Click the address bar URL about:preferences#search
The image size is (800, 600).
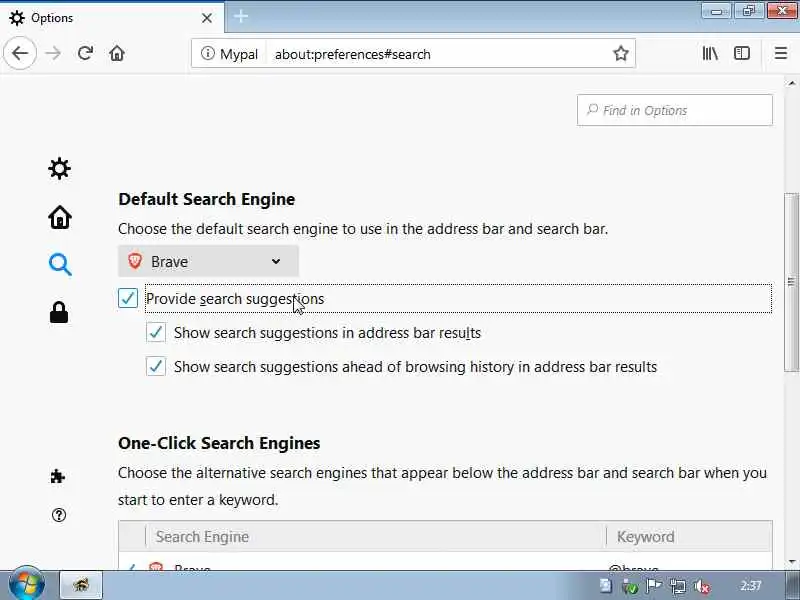pos(353,54)
